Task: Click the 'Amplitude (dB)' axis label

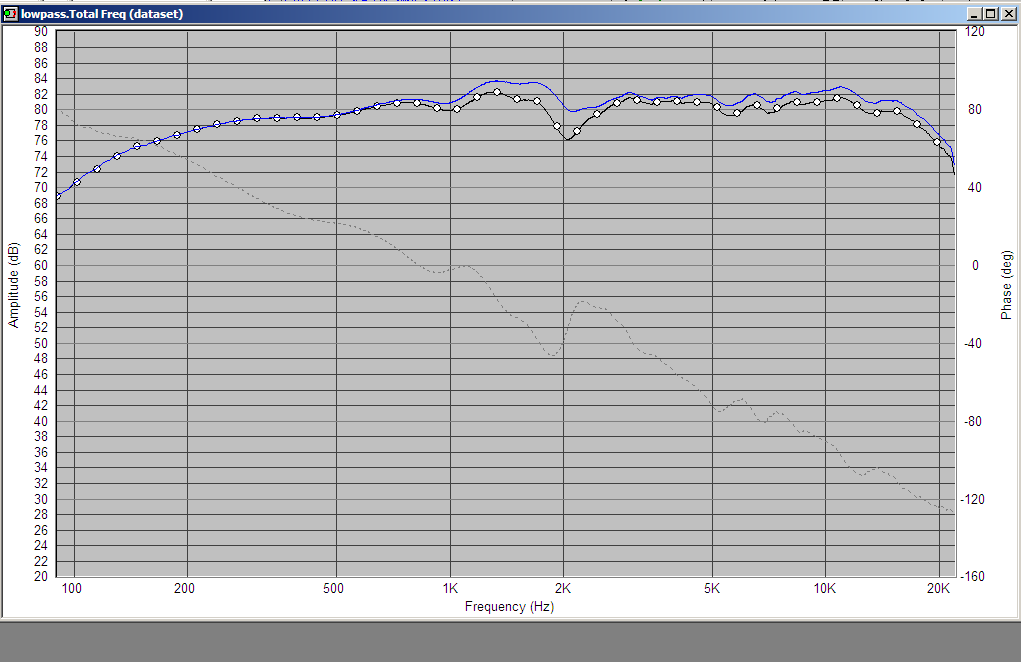Action: (x=14, y=284)
